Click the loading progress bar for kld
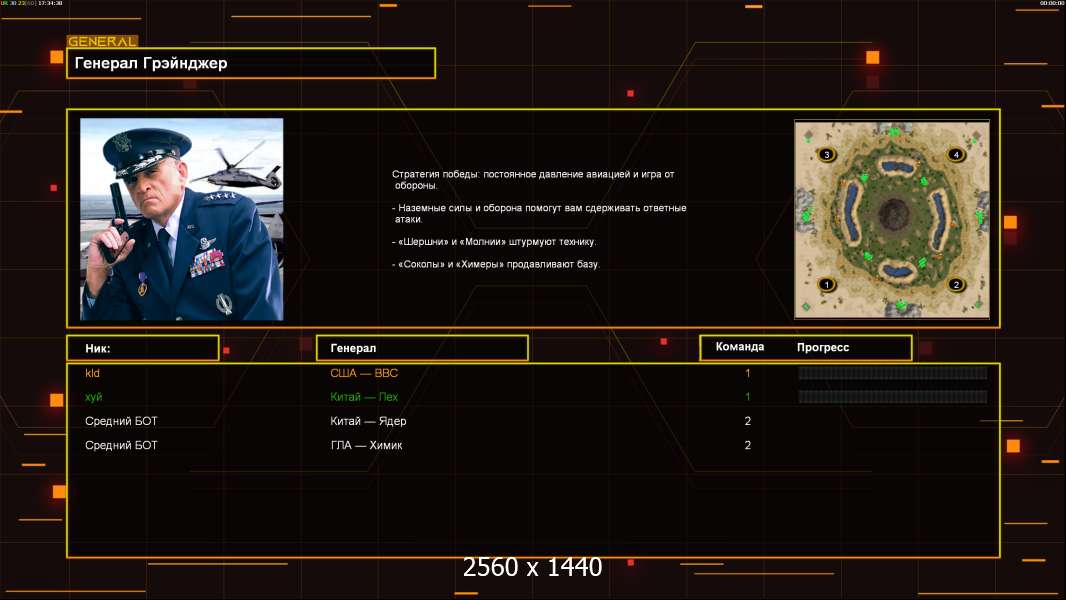The height and width of the screenshot is (600, 1066). 892,373
